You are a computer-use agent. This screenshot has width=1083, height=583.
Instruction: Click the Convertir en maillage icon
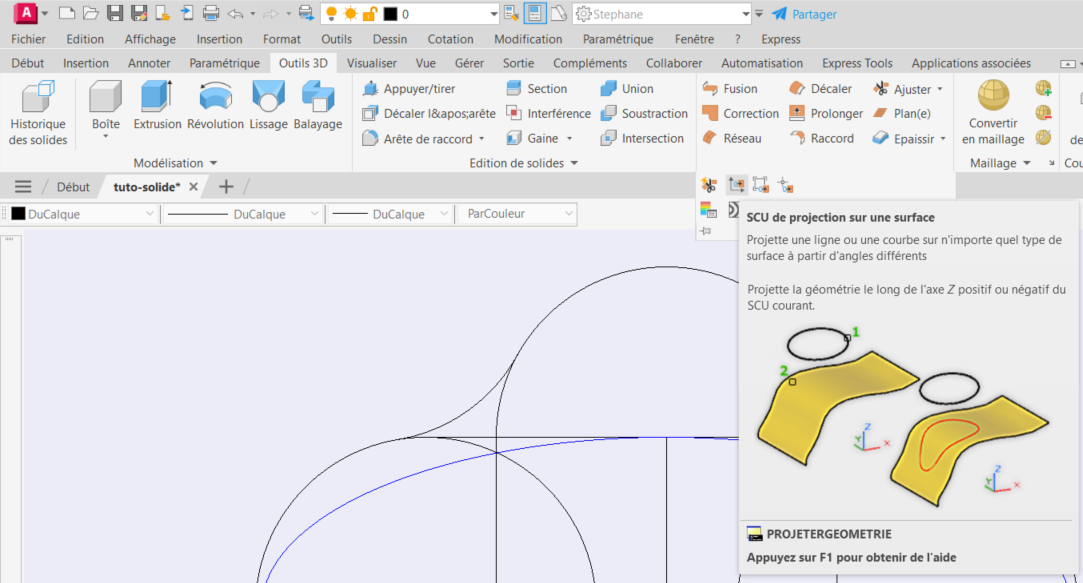pos(993,97)
